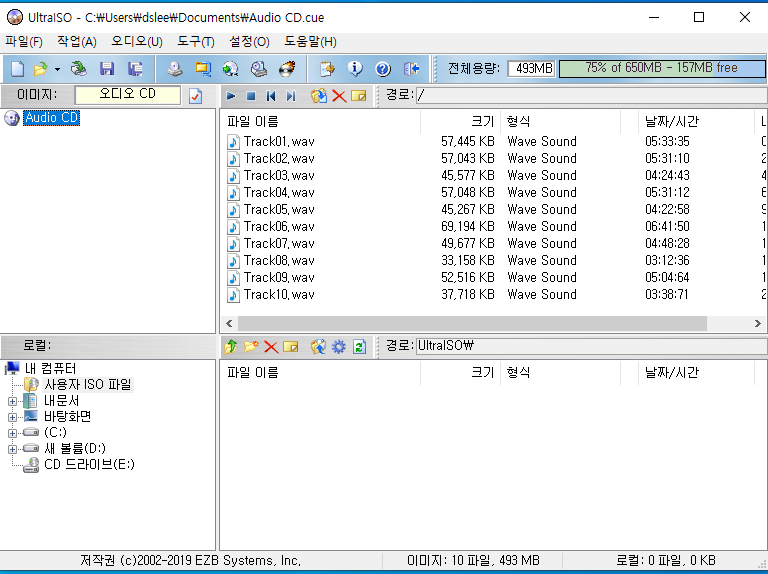Expand the 새 볼륨(D:) tree node

click(13, 449)
